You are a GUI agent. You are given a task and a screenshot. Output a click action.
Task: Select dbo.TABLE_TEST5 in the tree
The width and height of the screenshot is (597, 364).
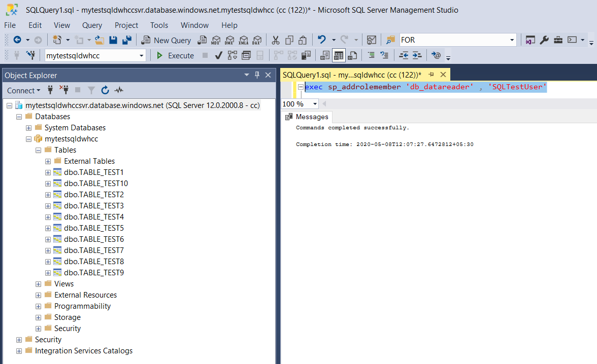click(94, 228)
